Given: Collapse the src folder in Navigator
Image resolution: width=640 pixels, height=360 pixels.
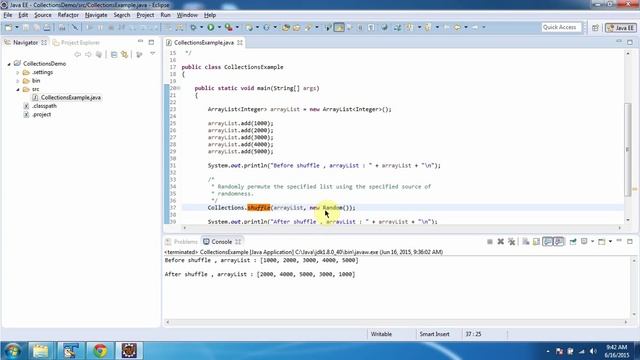Looking at the screenshot, I should tap(18, 89).
